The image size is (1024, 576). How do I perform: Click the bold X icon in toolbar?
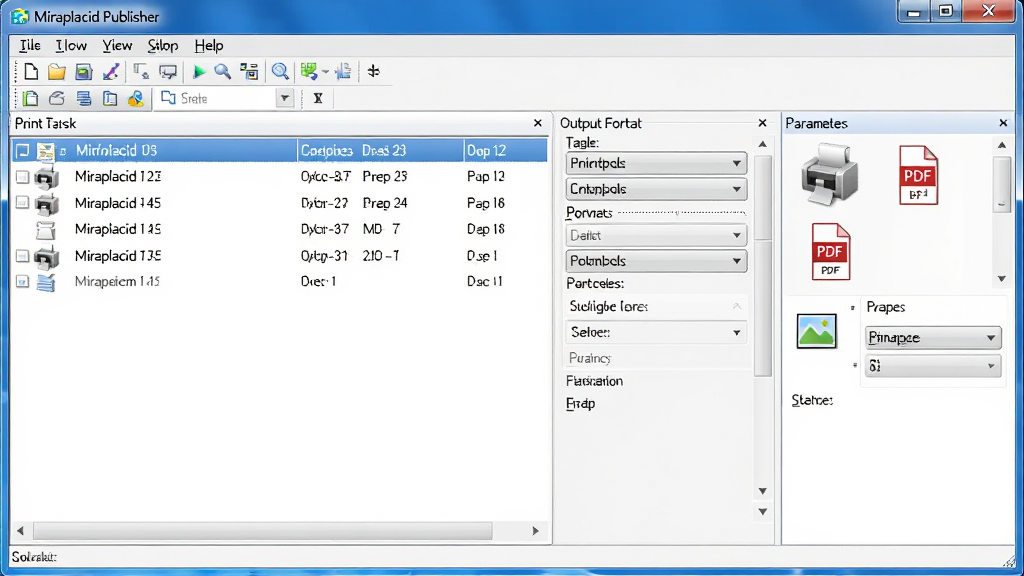point(318,99)
